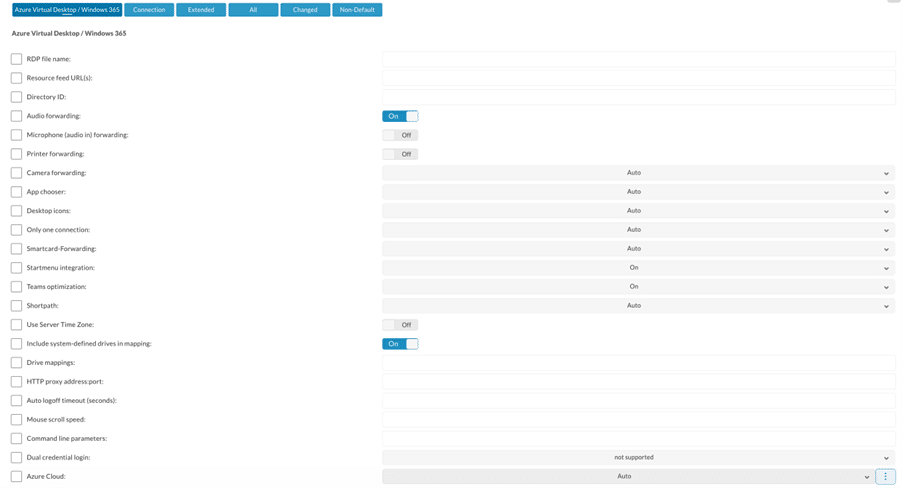Enable the Directory ID checkbox
Viewport: 902px width, 488px height.
[16, 97]
